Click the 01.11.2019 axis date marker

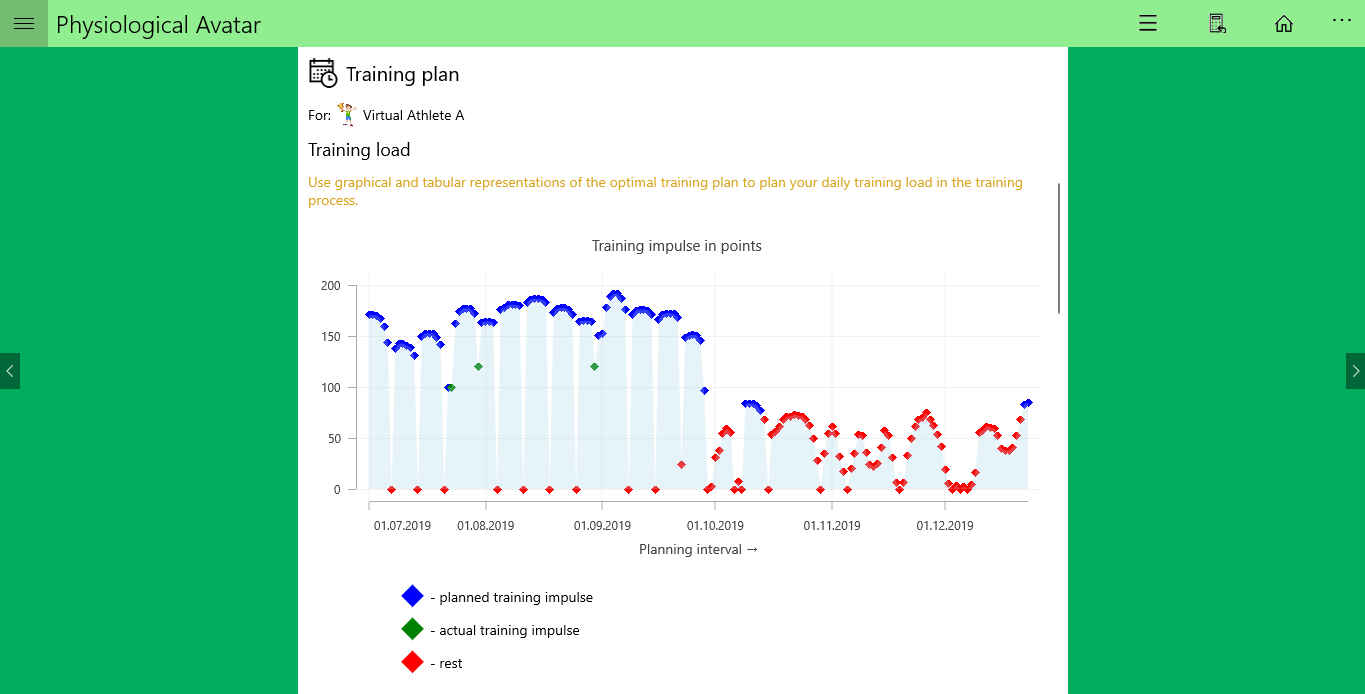[x=831, y=525]
